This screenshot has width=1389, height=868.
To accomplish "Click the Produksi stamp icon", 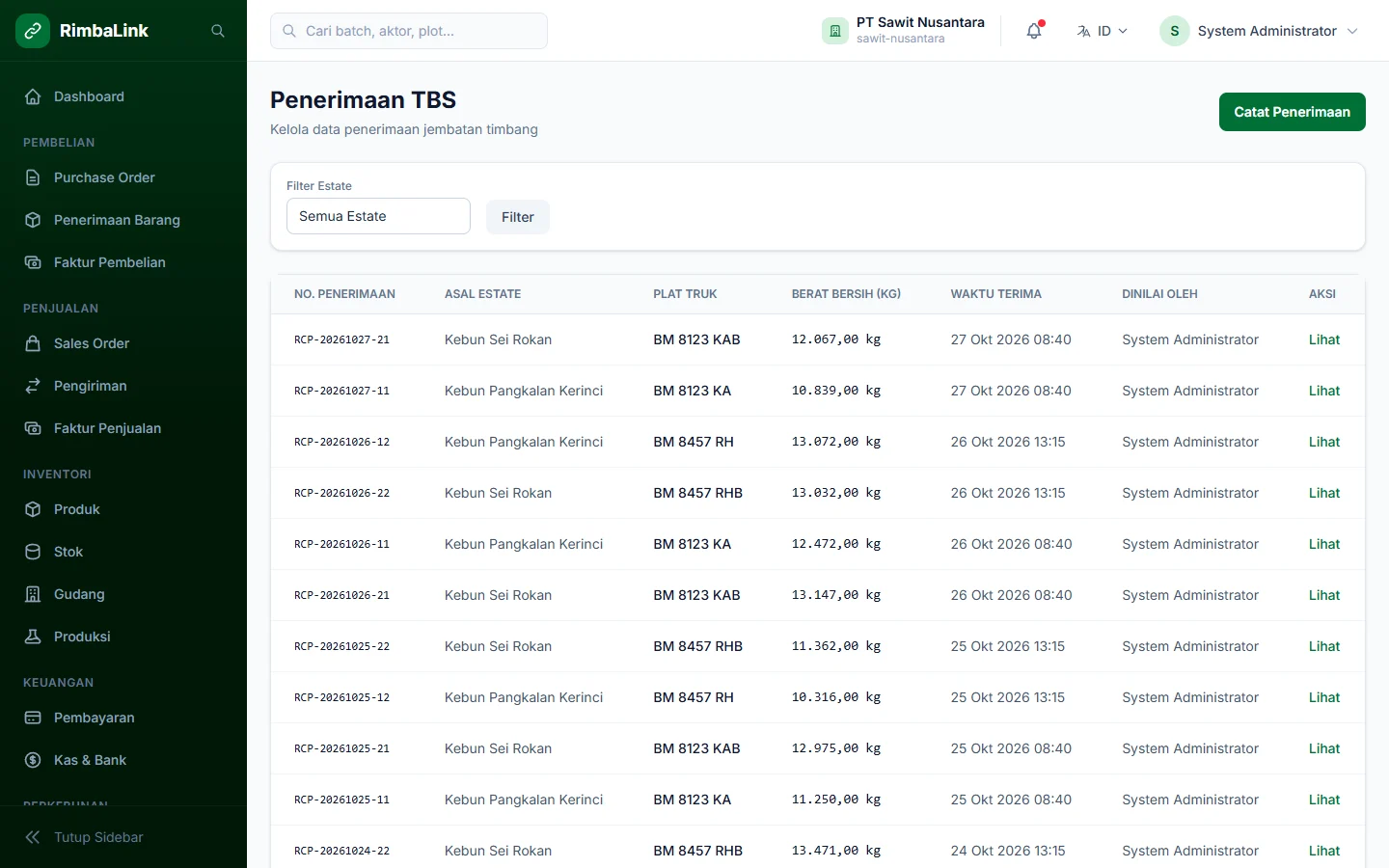I will pos(33,637).
